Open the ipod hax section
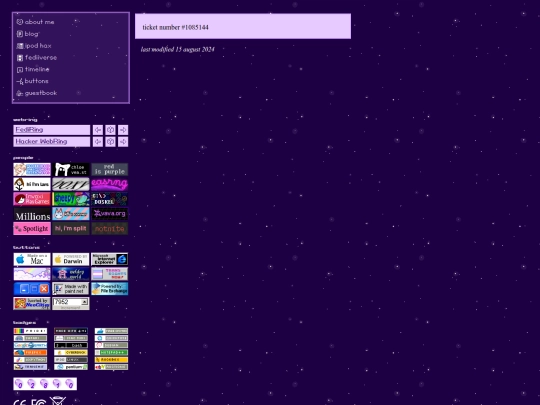The image size is (540, 405). point(34,46)
